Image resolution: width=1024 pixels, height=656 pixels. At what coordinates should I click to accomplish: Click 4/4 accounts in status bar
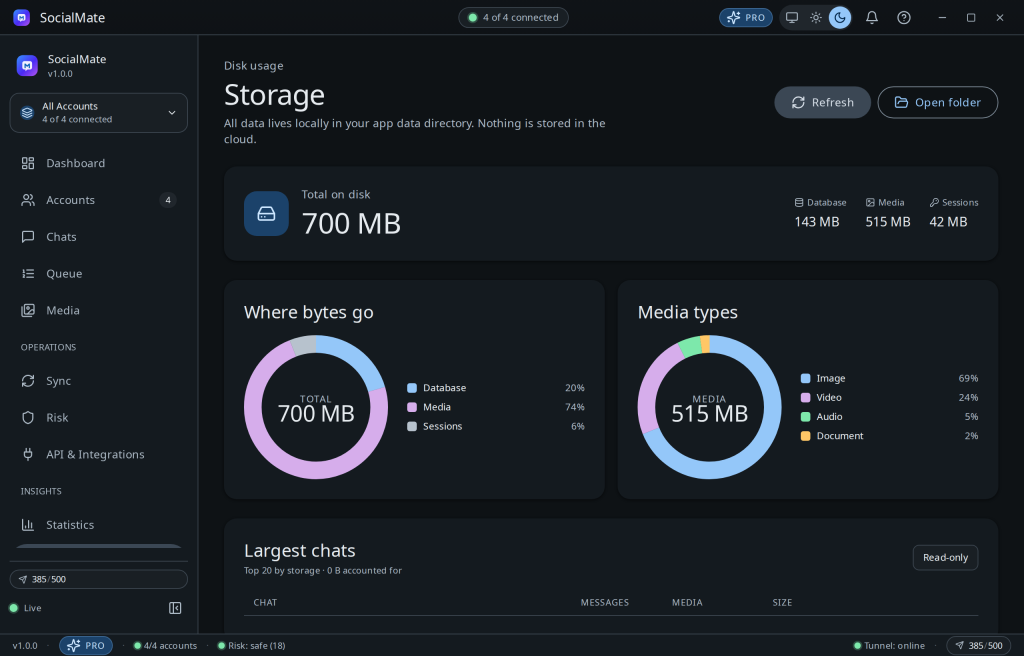165,646
